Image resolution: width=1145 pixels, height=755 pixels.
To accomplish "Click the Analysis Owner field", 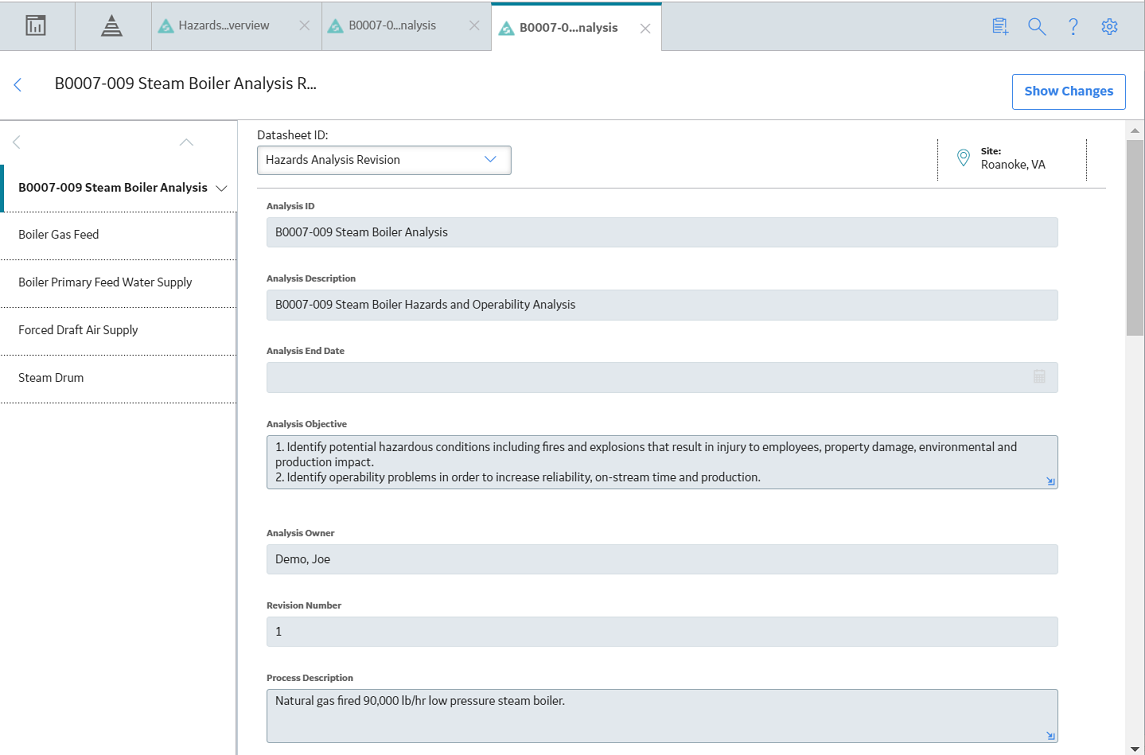I will click(x=662, y=559).
